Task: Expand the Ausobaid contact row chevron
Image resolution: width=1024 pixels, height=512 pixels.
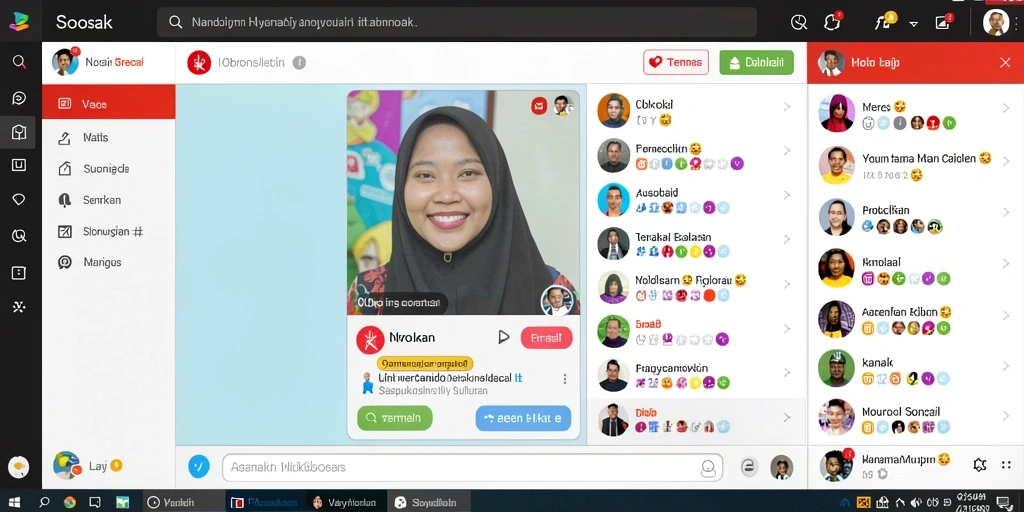Action: (x=787, y=195)
